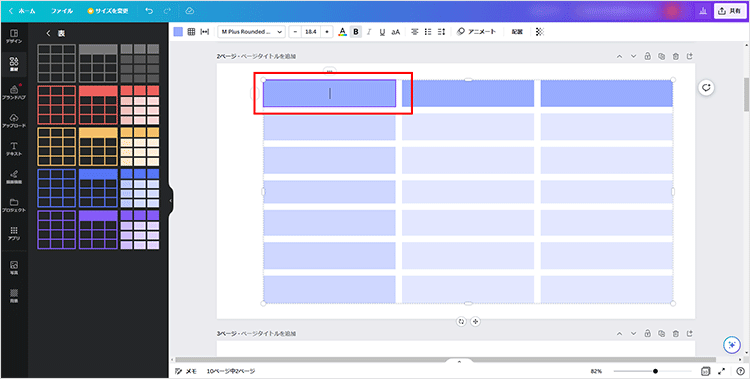Screen dimensions: 750x379
Task: Open the M Plus Rounded font dropdown
Action: (252, 32)
